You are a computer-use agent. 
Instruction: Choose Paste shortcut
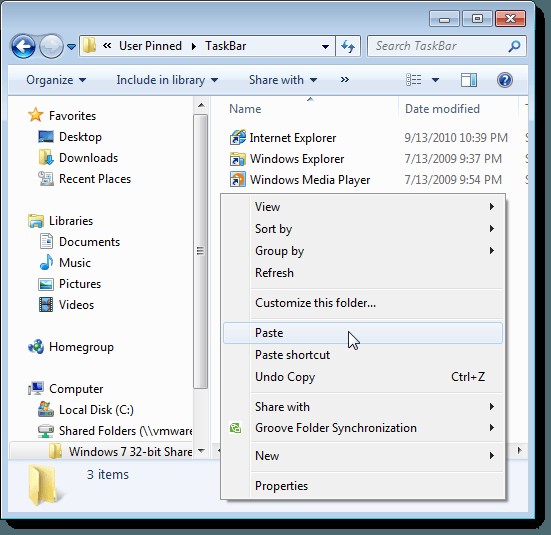(x=363, y=355)
